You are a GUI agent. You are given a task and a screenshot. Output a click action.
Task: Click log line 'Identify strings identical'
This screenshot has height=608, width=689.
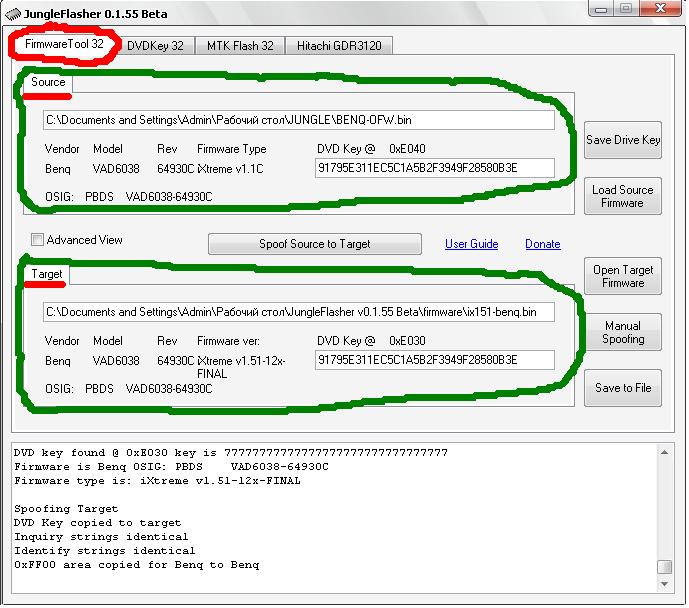105,551
